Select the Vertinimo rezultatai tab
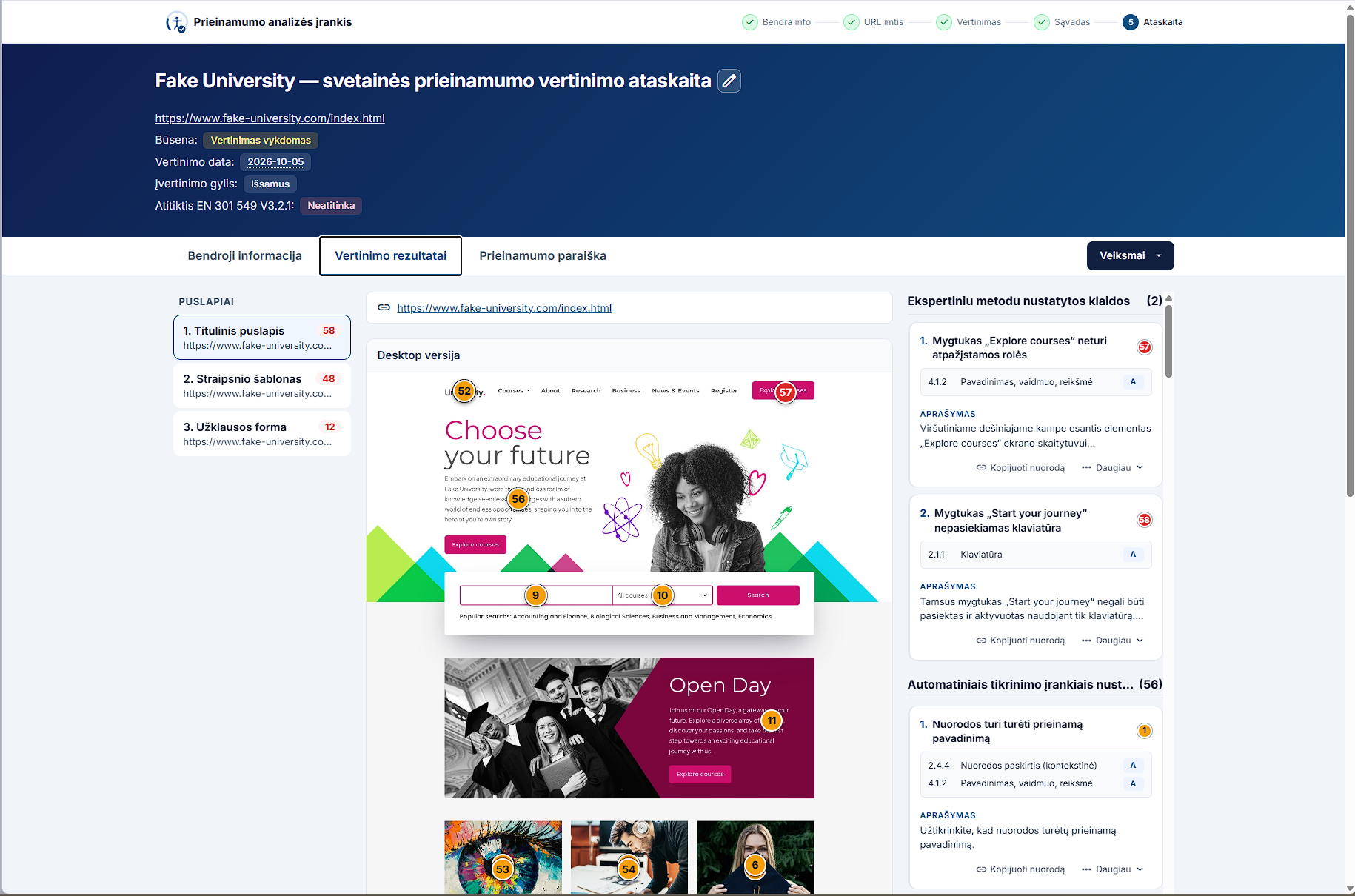This screenshot has height=896, width=1355. pos(390,255)
